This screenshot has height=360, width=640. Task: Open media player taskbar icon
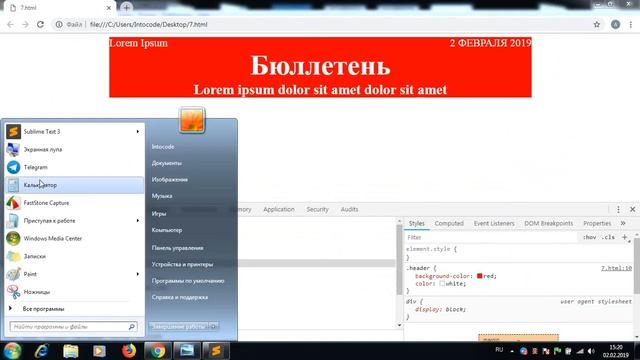coord(99,351)
